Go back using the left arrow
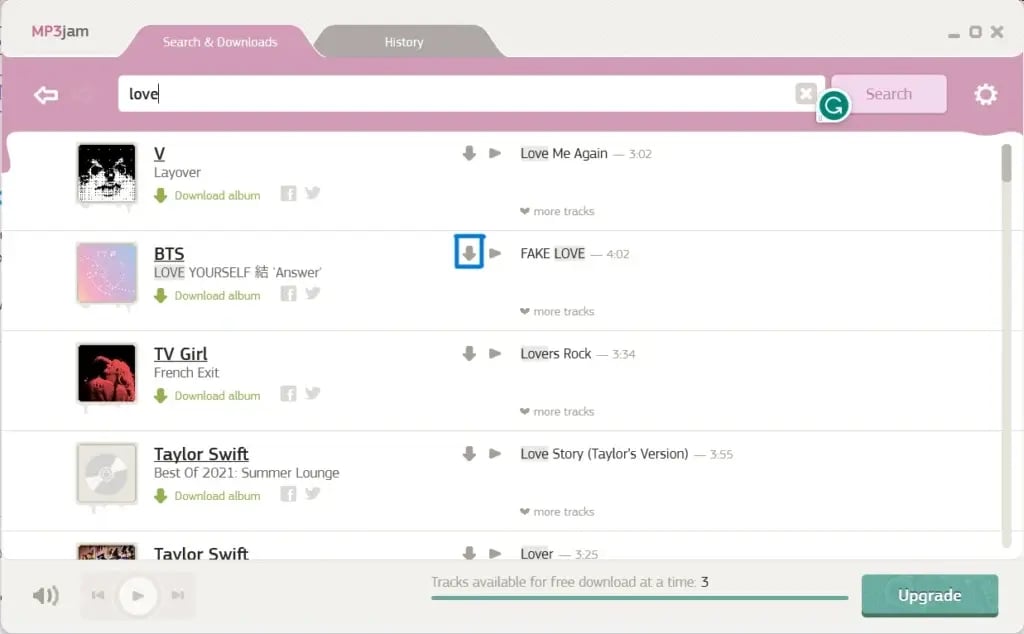 pos(46,95)
